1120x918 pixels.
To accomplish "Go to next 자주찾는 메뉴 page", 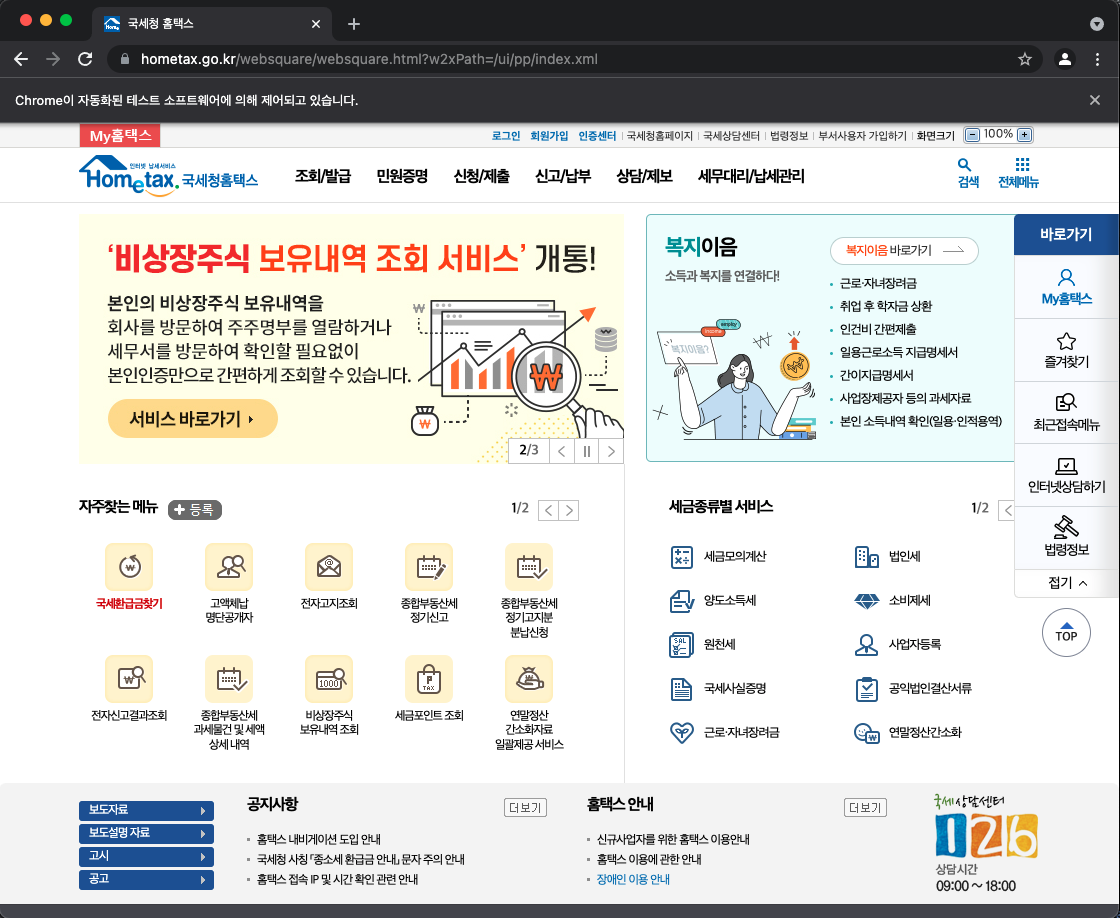I will coord(569,510).
